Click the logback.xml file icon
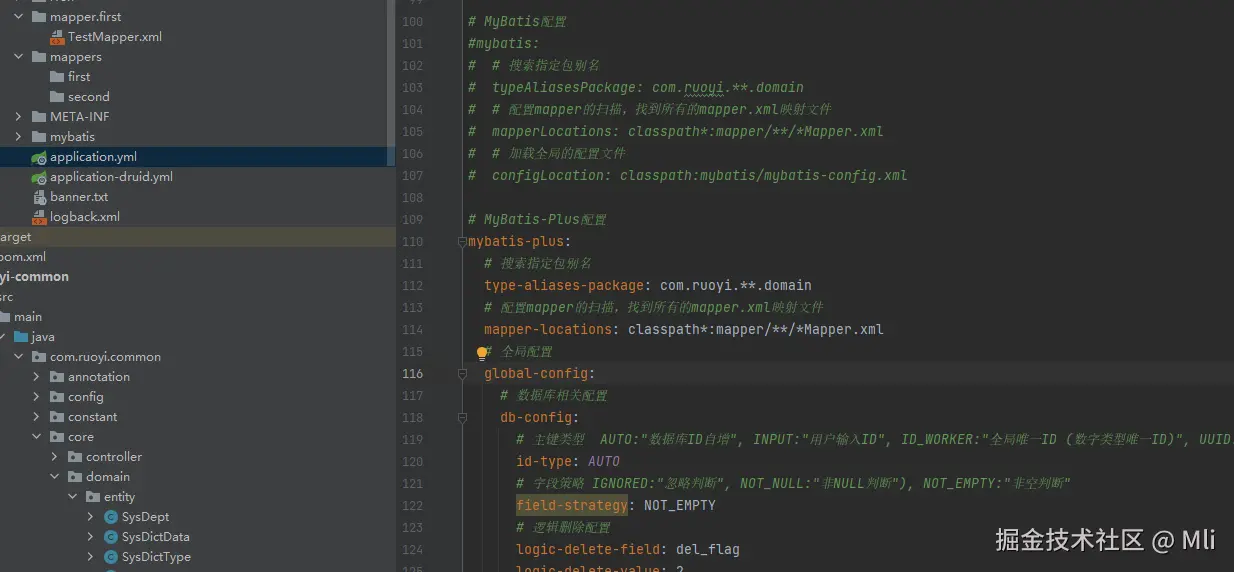 point(39,217)
